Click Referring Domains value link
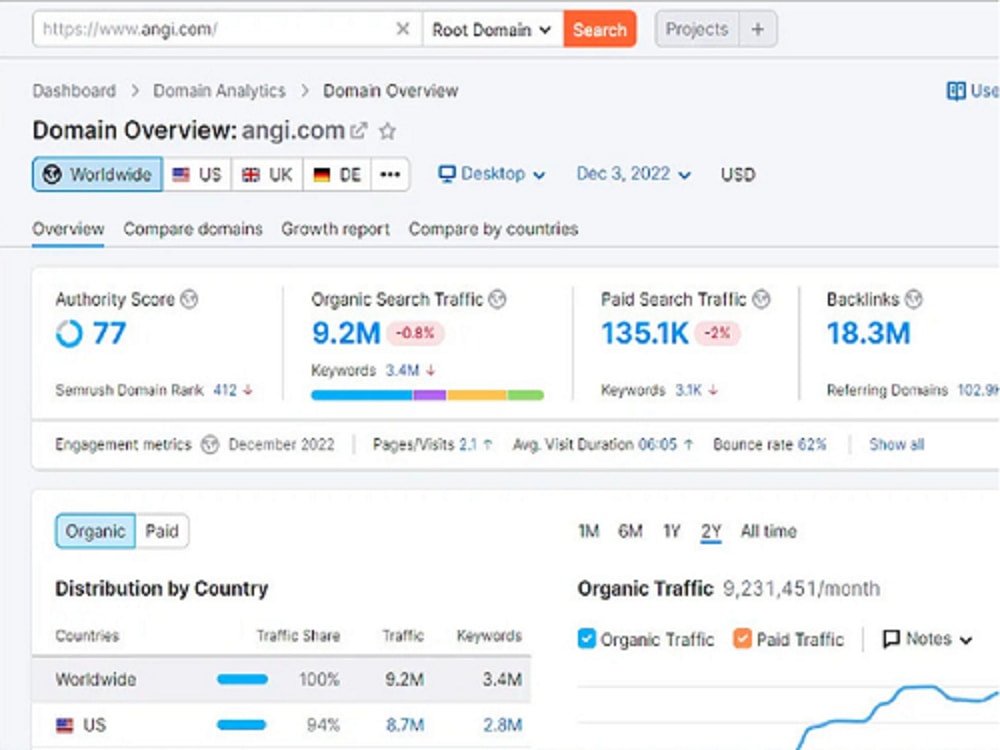The height and width of the screenshot is (750, 1000). tap(978, 390)
